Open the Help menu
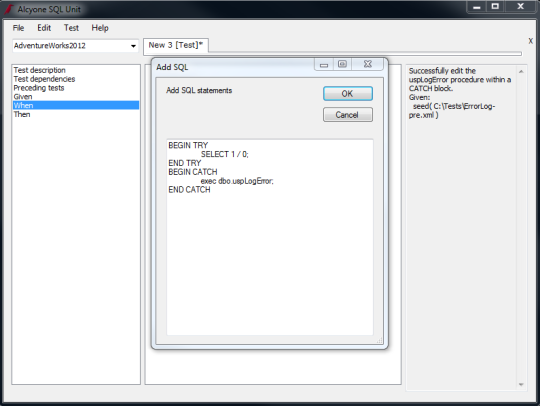 point(100,28)
